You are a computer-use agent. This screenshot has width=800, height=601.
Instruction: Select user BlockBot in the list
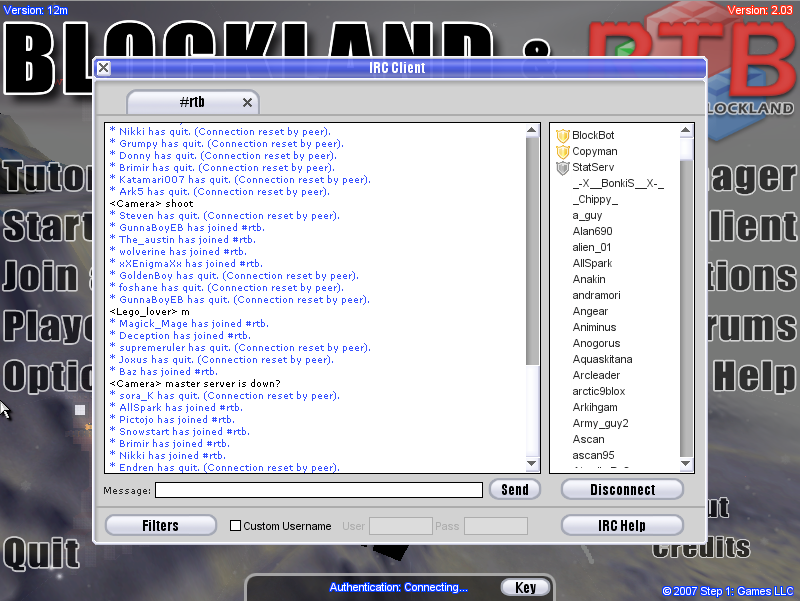[x=593, y=135]
